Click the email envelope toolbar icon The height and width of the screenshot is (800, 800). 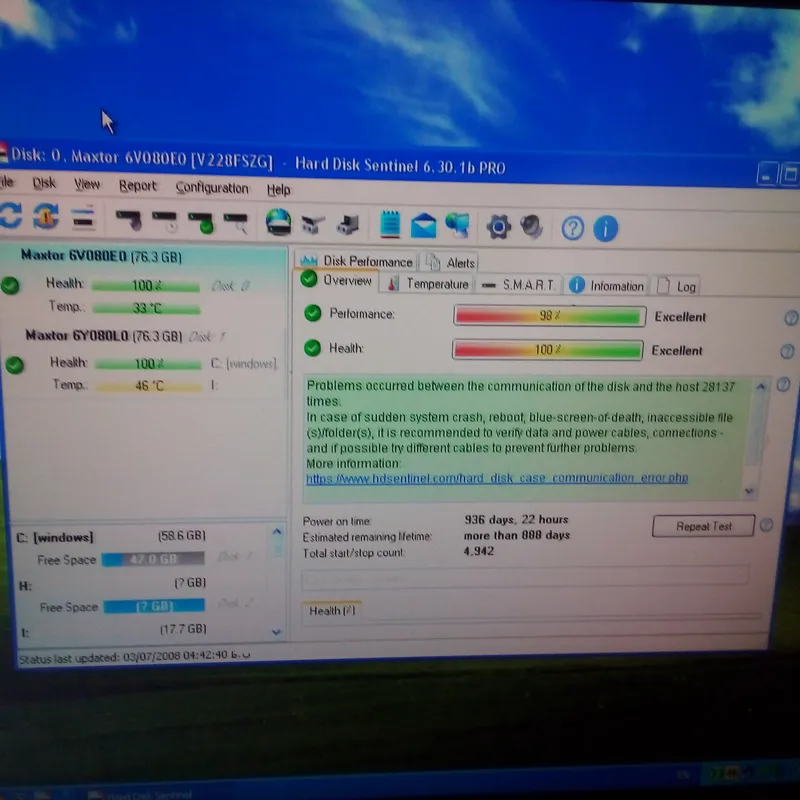[x=423, y=226]
